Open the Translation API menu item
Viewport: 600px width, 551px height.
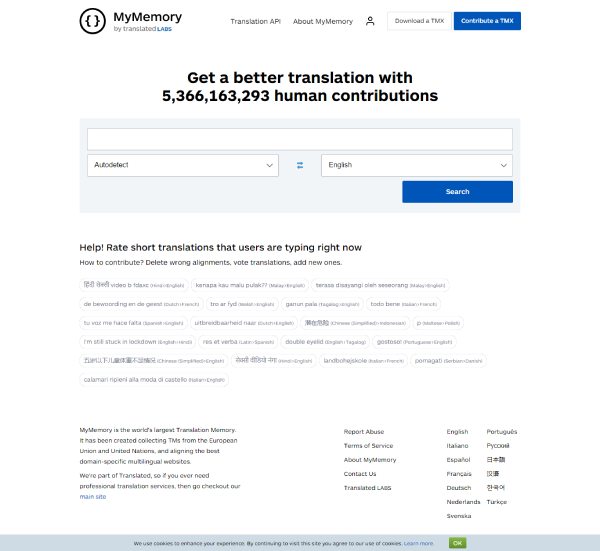pyautogui.click(x=255, y=21)
